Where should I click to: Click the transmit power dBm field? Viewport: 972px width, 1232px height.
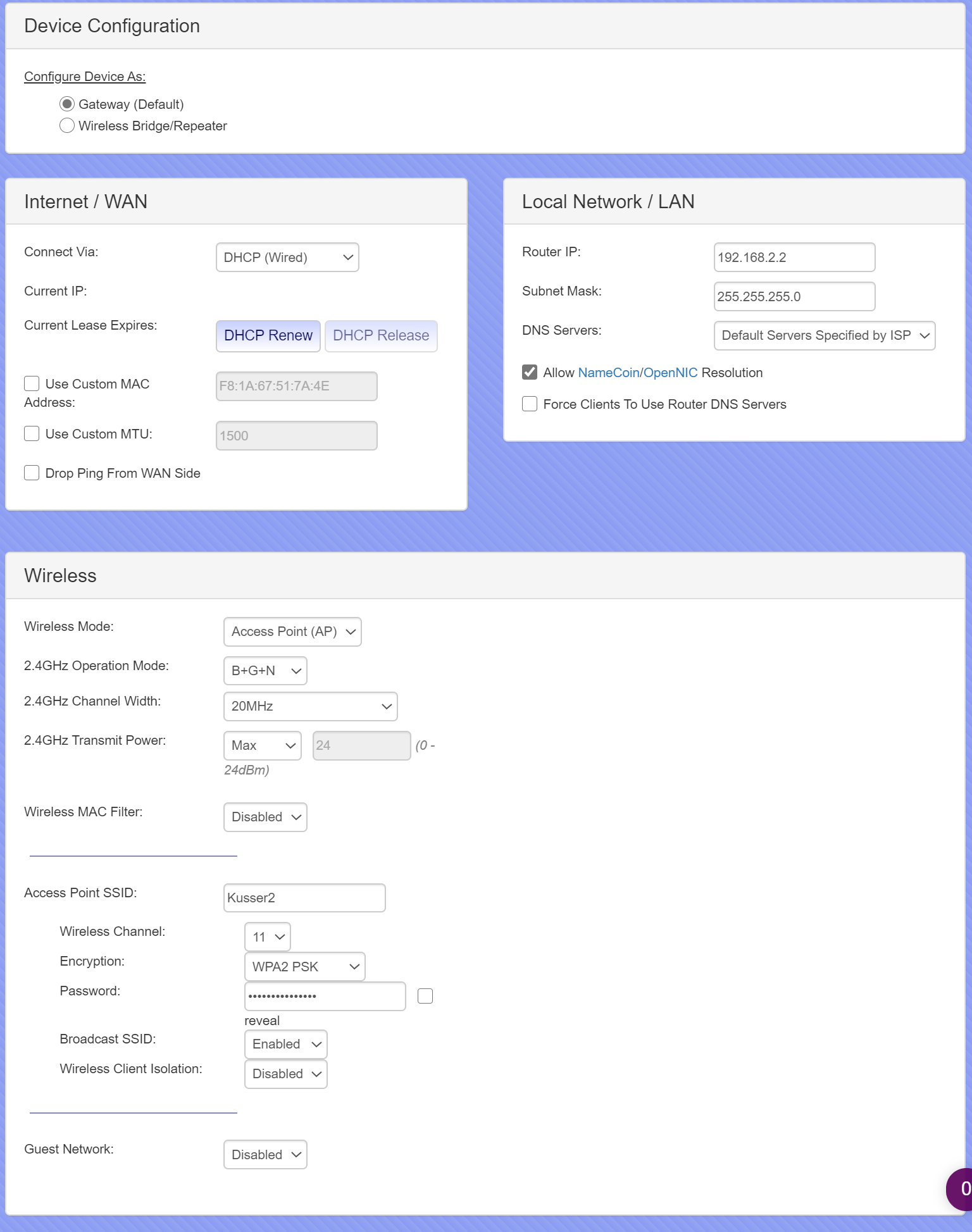click(x=362, y=745)
